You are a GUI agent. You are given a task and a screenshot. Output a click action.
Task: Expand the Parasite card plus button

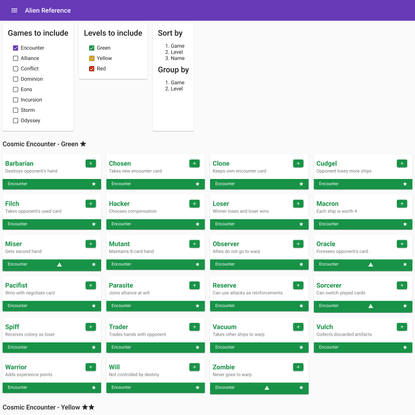pos(194,285)
